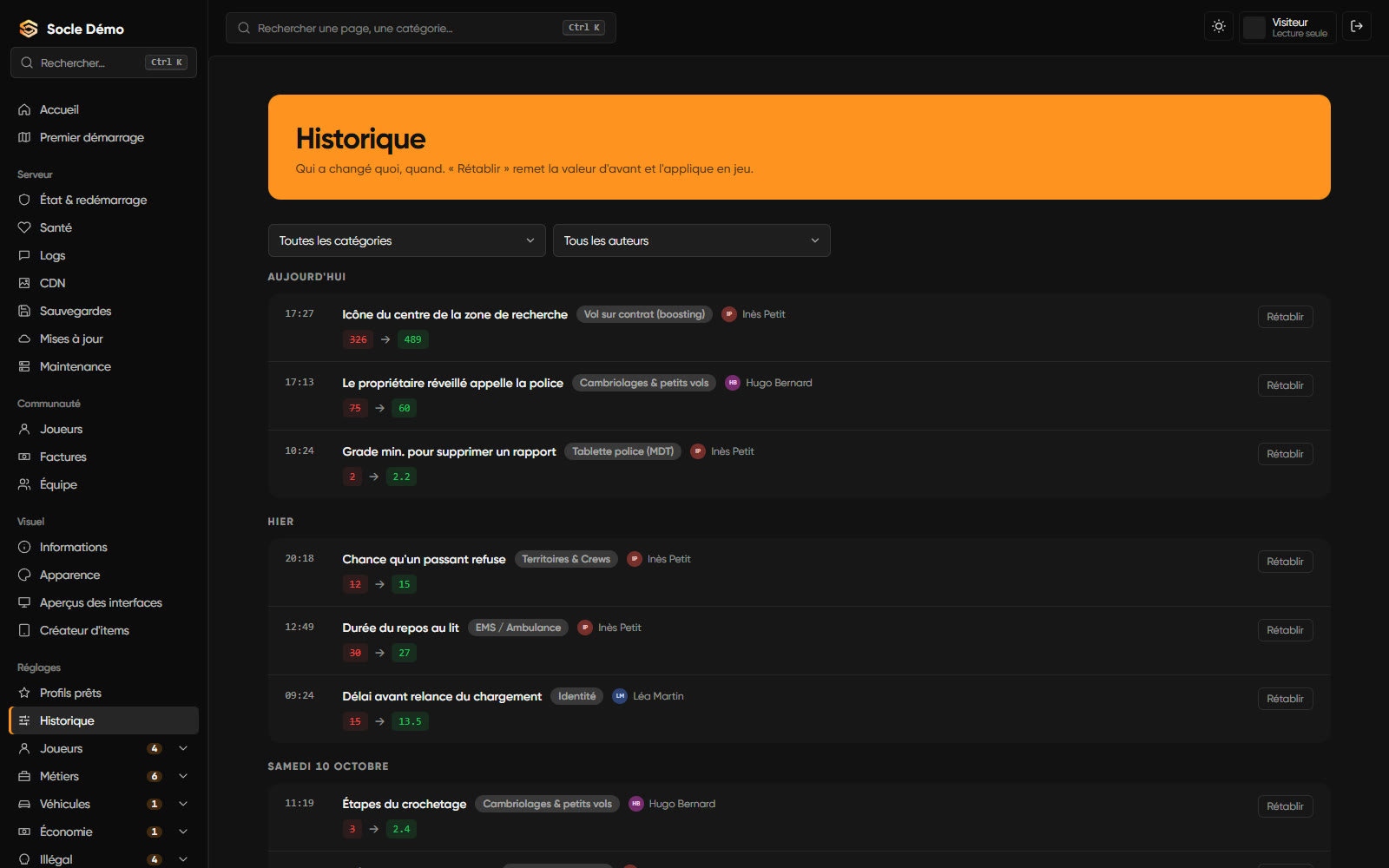Click the Tablette police (MDT) tag
Image resolution: width=1389 pixels, height=868 pixels.
(622, 451)
